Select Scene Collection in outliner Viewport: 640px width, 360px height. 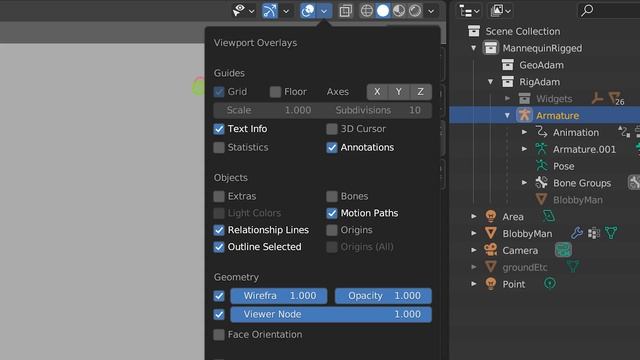coord(522,31)
